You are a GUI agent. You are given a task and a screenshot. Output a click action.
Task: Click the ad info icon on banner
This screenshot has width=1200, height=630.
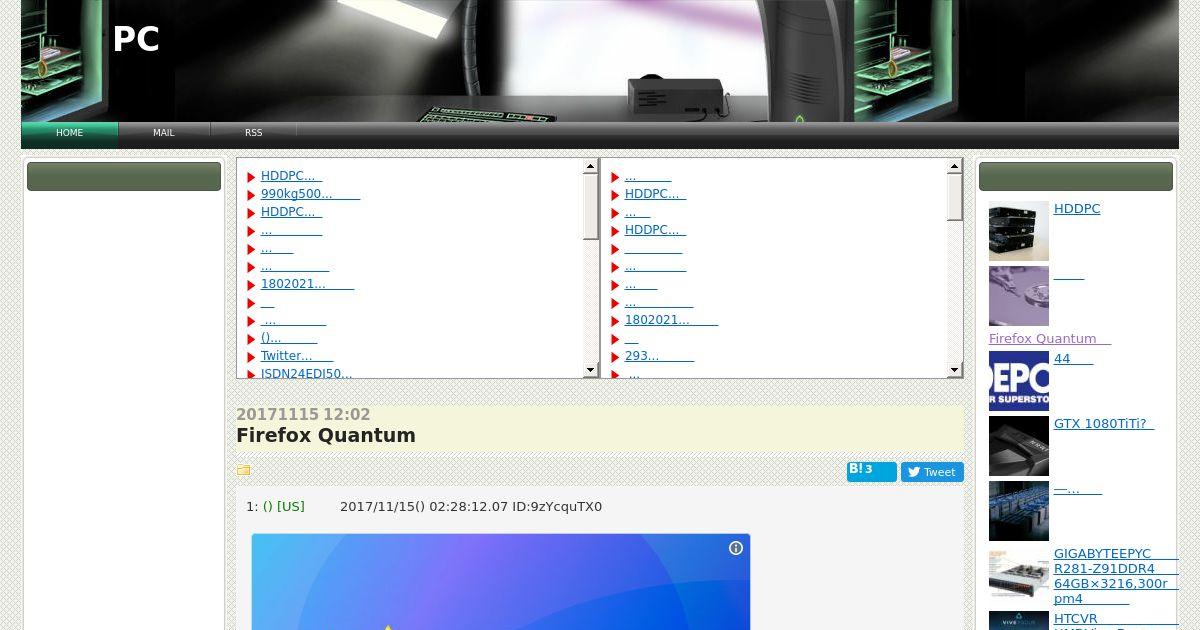pos(736,548)
